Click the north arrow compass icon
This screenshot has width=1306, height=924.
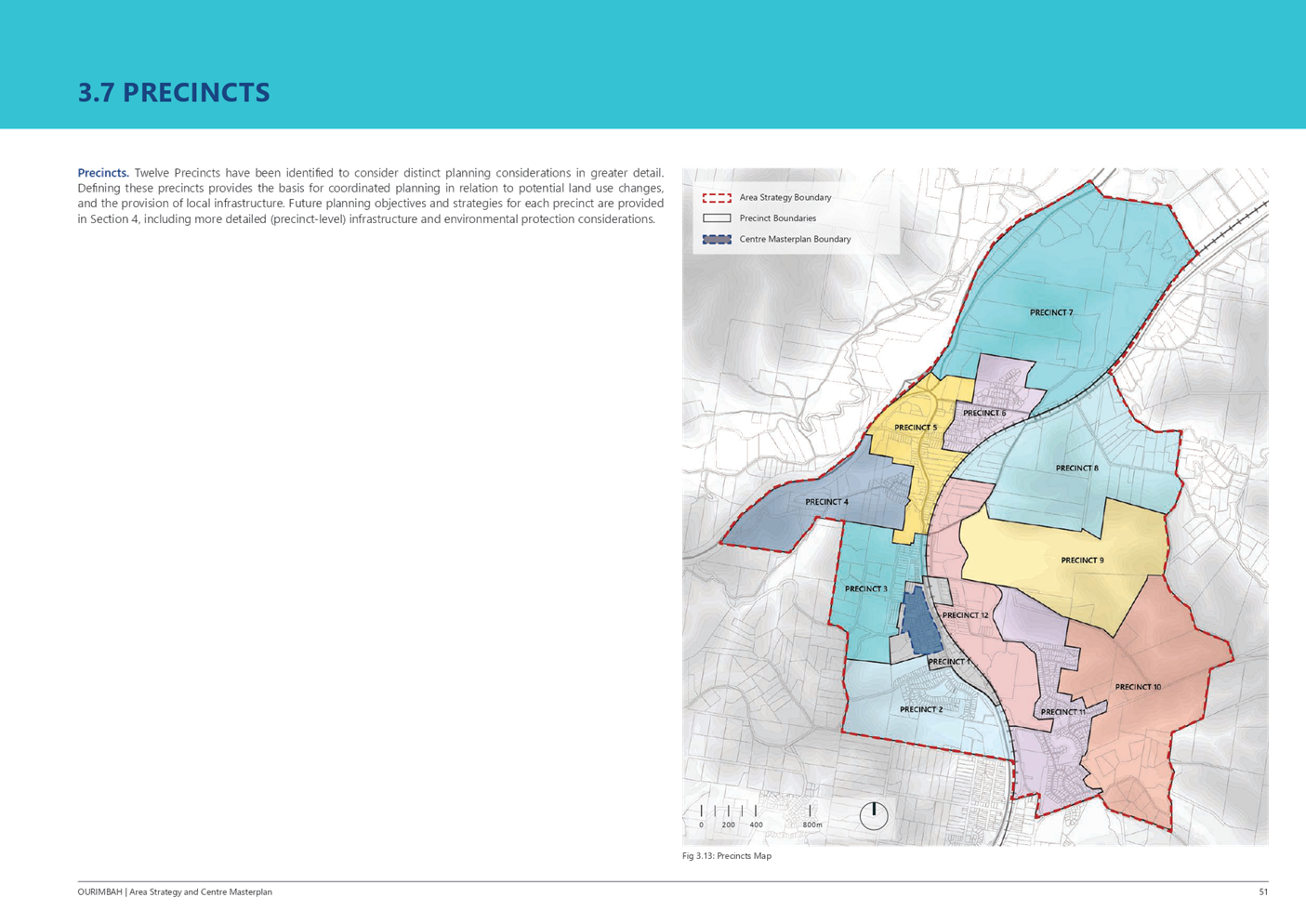tap(874, 815)
